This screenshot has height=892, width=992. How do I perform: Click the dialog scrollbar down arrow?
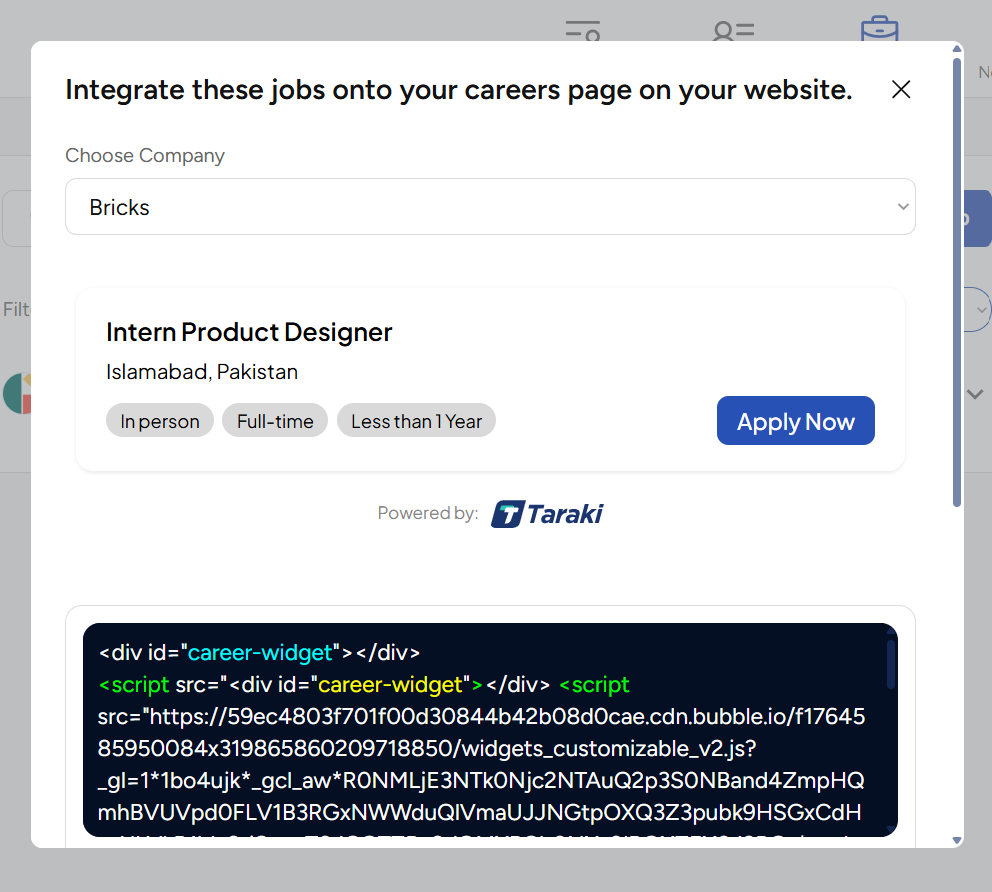pyautogui.click(x=957, y=840)
